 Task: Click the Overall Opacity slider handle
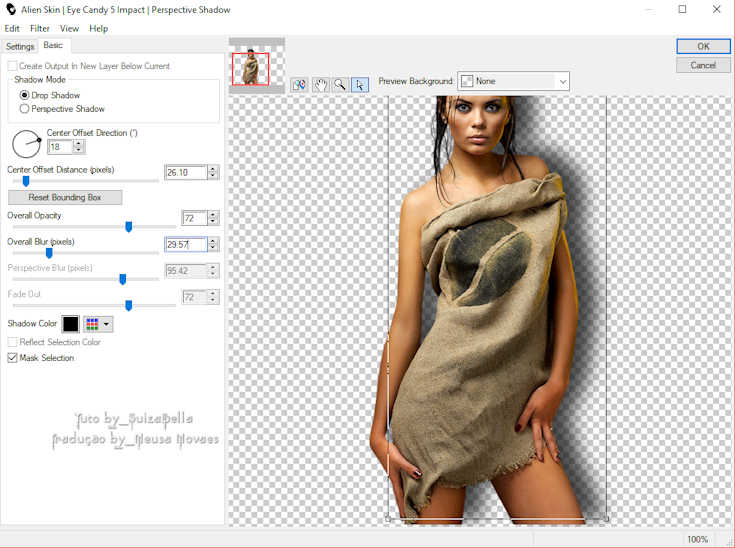coord(128,227)
